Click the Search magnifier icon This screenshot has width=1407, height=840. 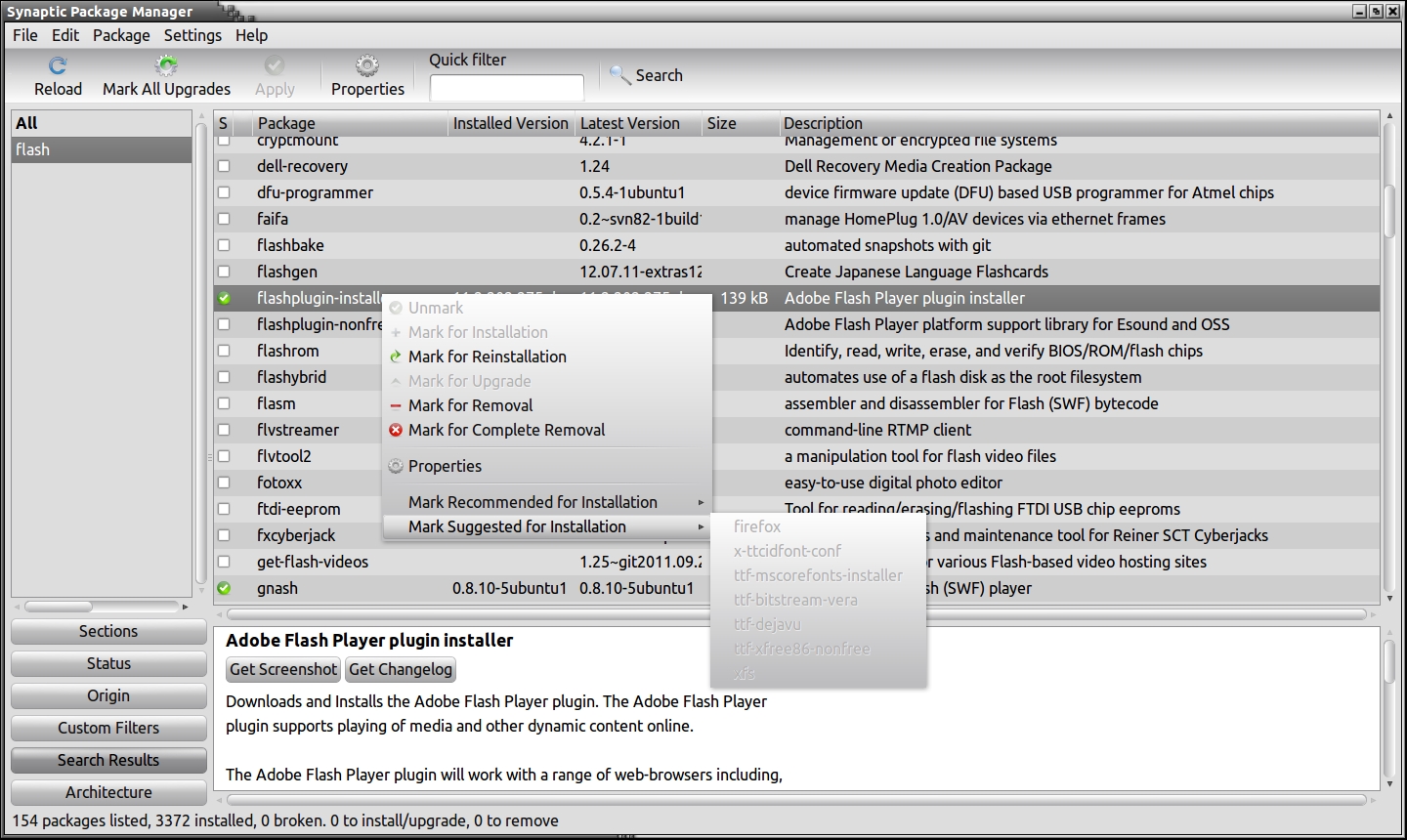coord(619,75)
